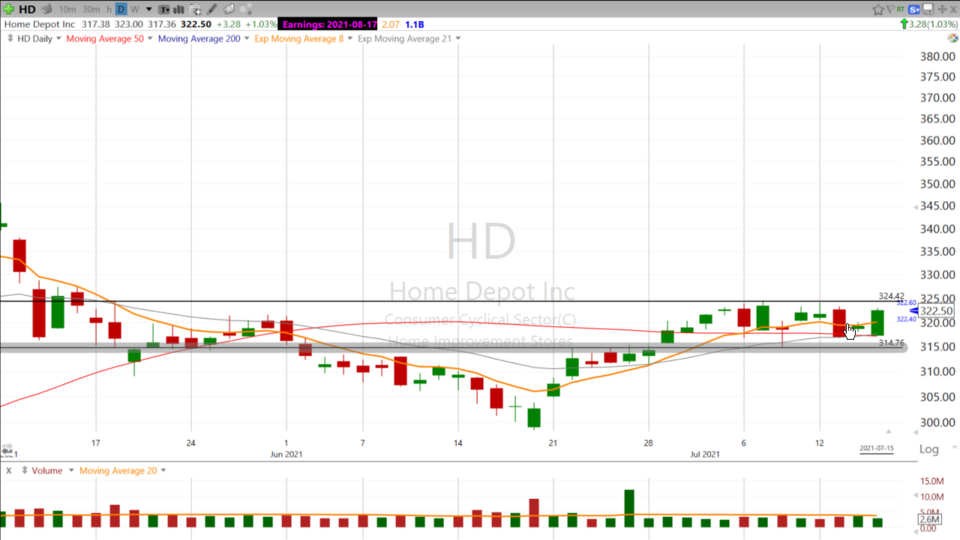Click the Moving Average 20 volume label
960x540 pixels.
118,471
